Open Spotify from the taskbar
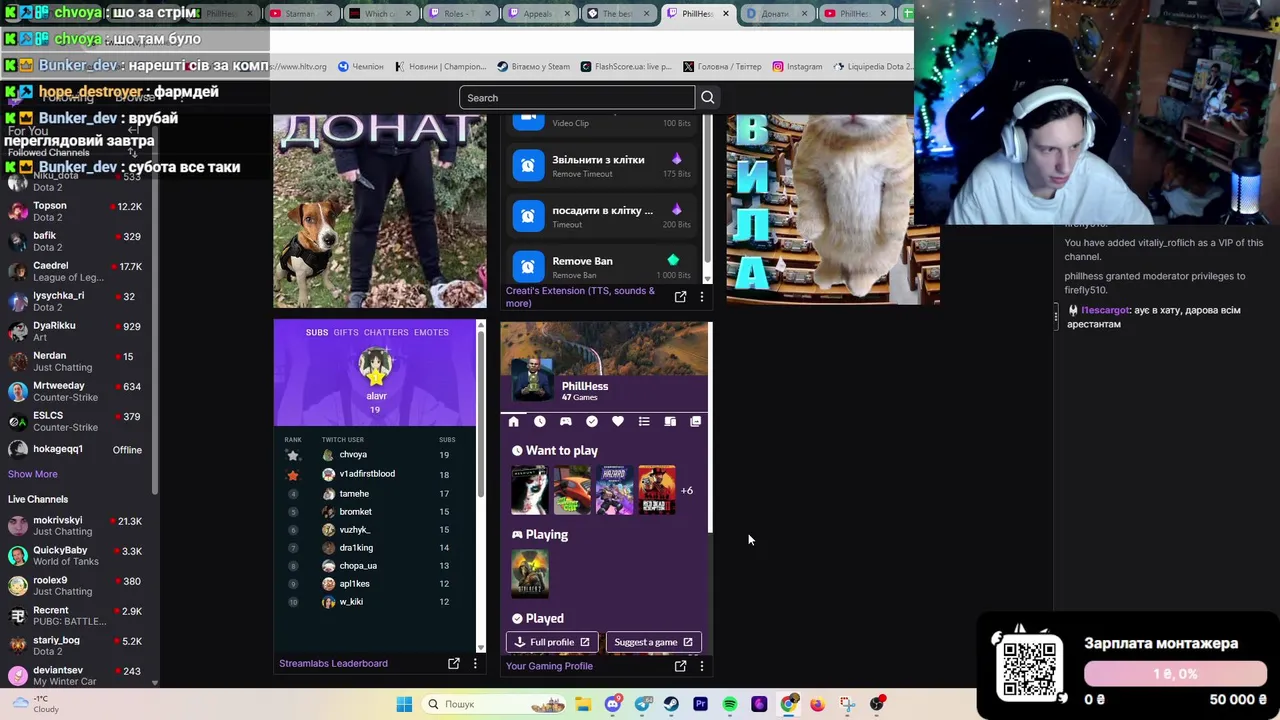Screen dimensions: 1280x720 click(x=730, y=704)
